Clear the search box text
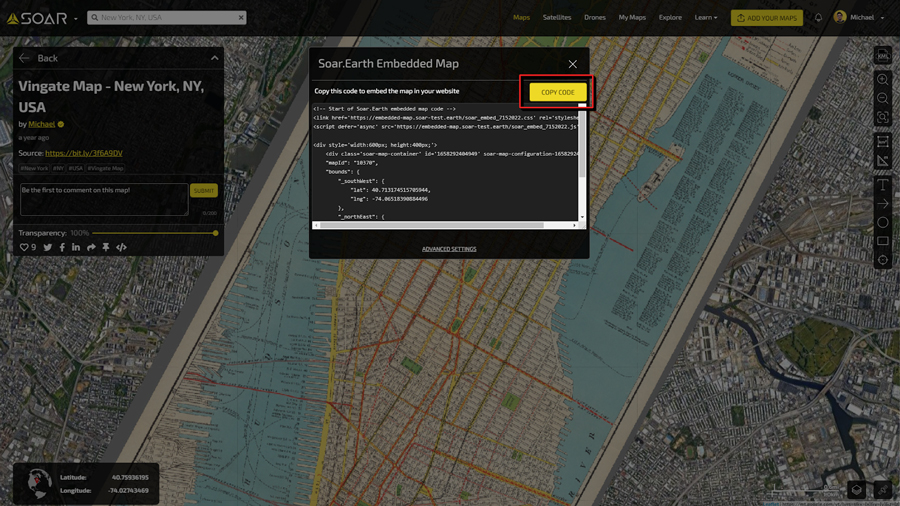Screen dimensions: 900x506 (241, 18)
